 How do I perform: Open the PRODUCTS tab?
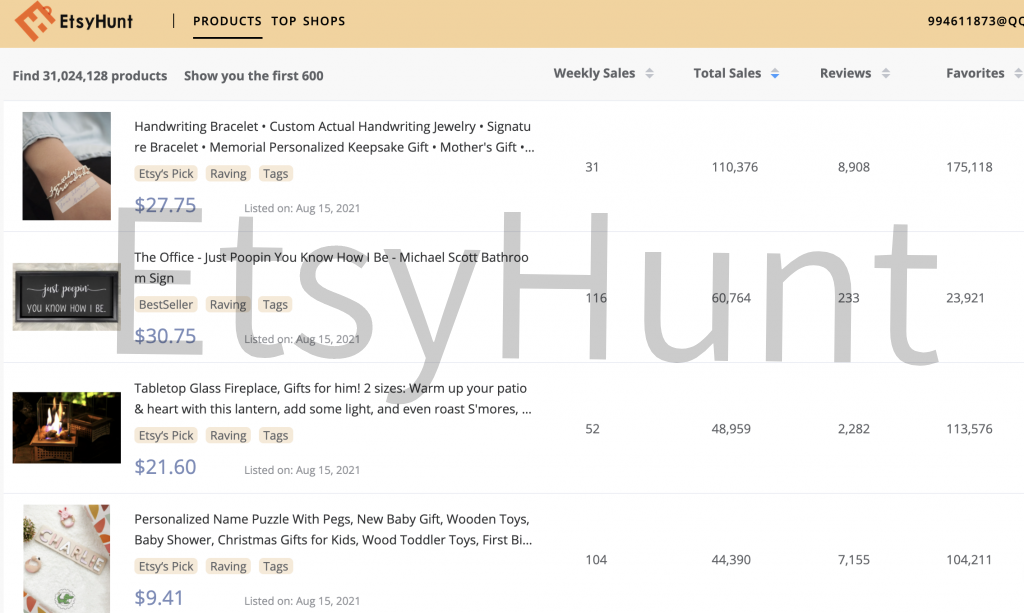click(x=227, y=21)
